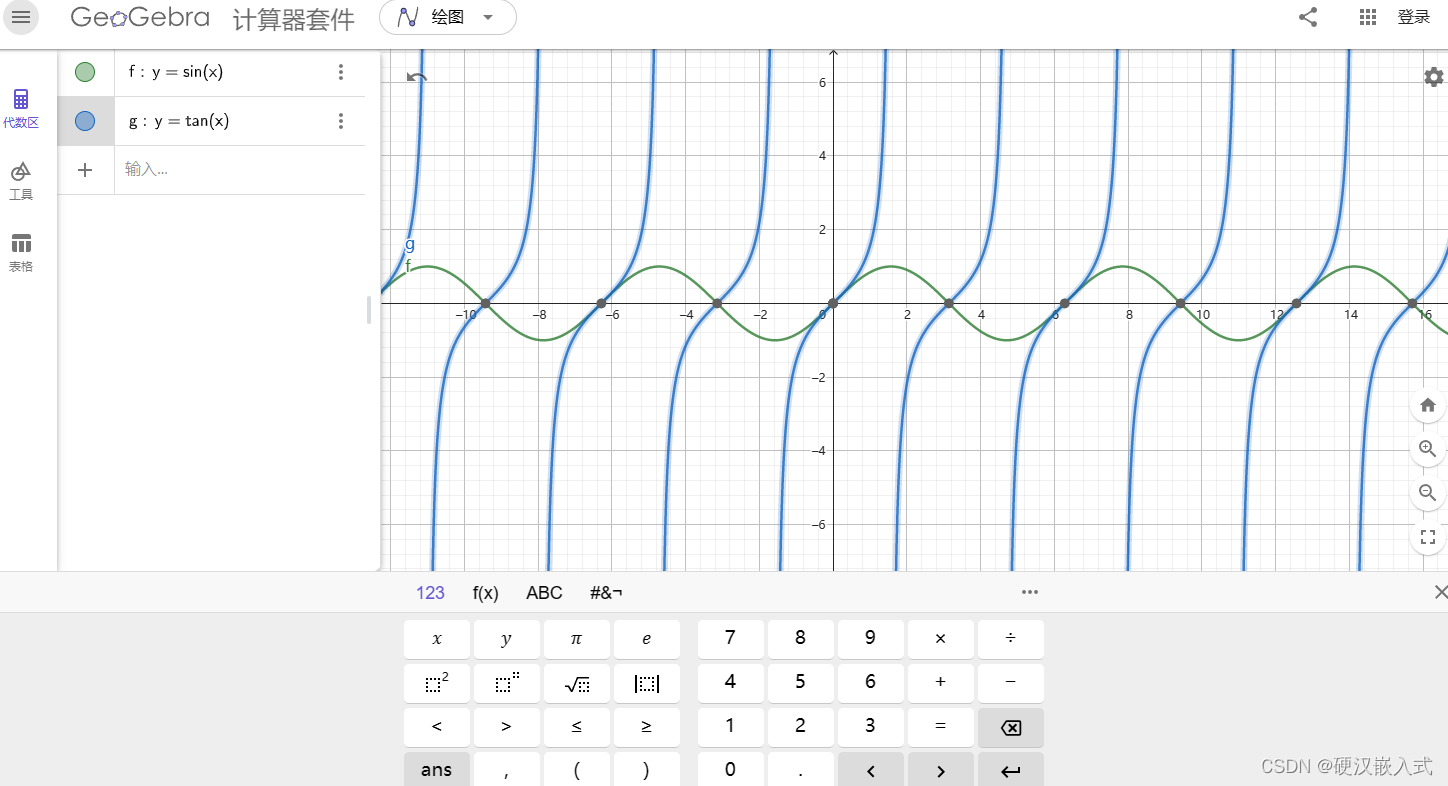Click the GeoGebra logo

pyautogui.click(x=140, y=17)
